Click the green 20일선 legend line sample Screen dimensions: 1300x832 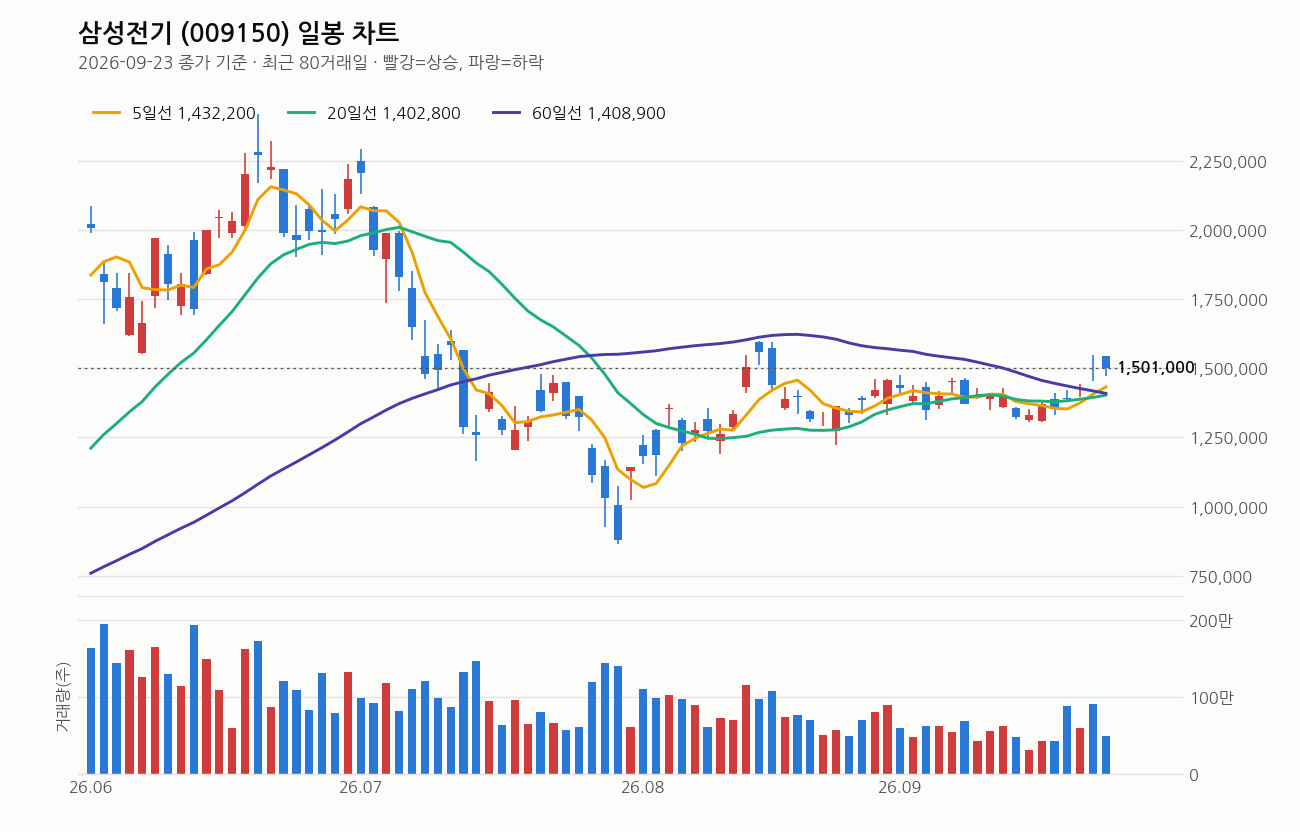click(302, 113)
